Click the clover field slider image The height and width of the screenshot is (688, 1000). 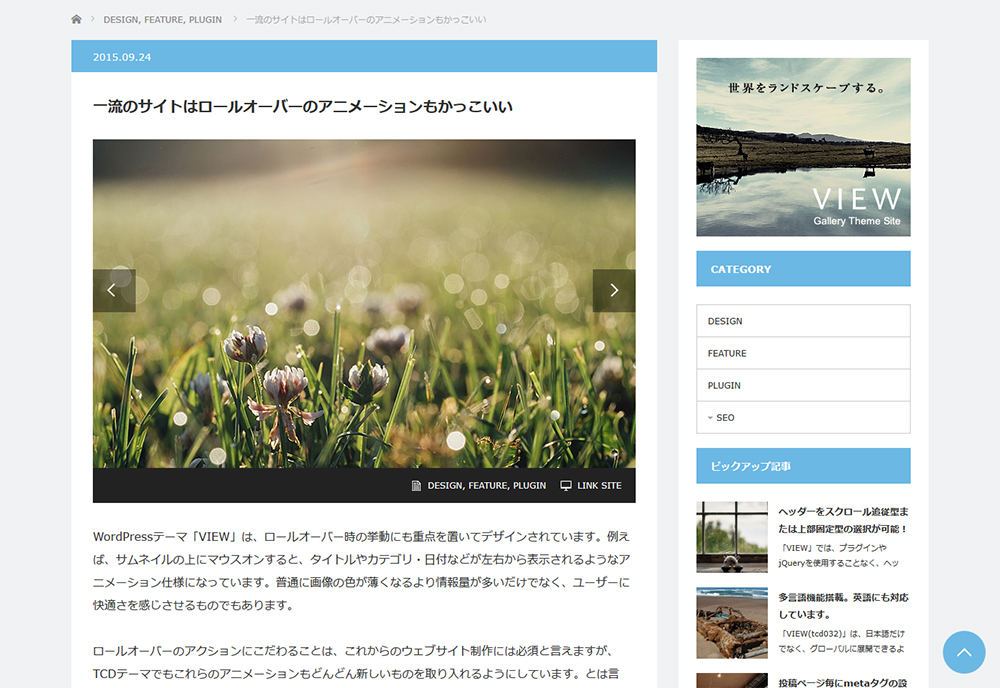[x=364, y=304]
